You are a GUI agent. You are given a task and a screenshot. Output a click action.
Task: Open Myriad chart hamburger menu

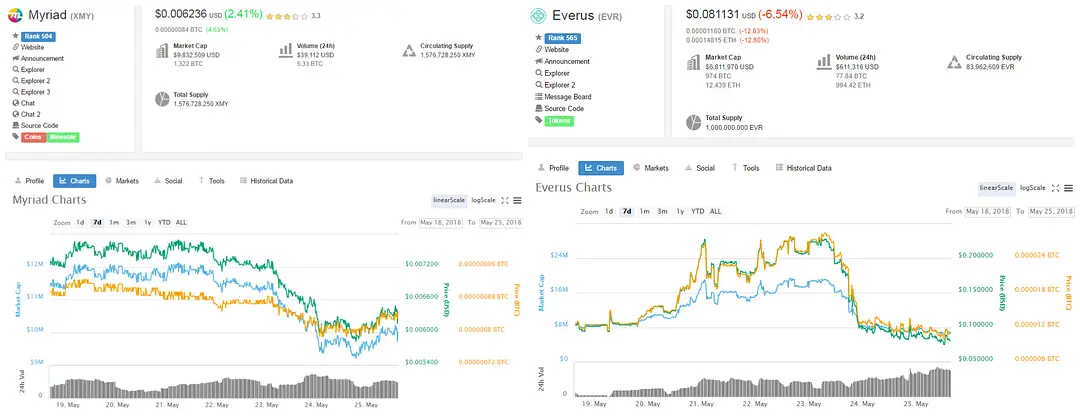click(x=517, y=201)
